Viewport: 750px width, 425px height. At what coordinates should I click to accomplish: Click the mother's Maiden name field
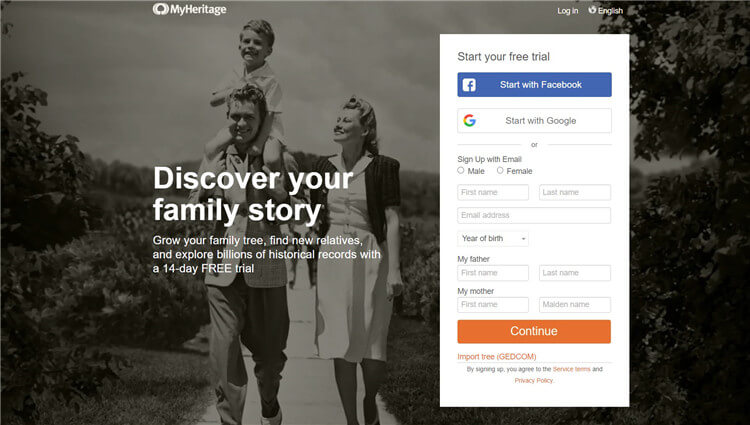pos(575,305)
